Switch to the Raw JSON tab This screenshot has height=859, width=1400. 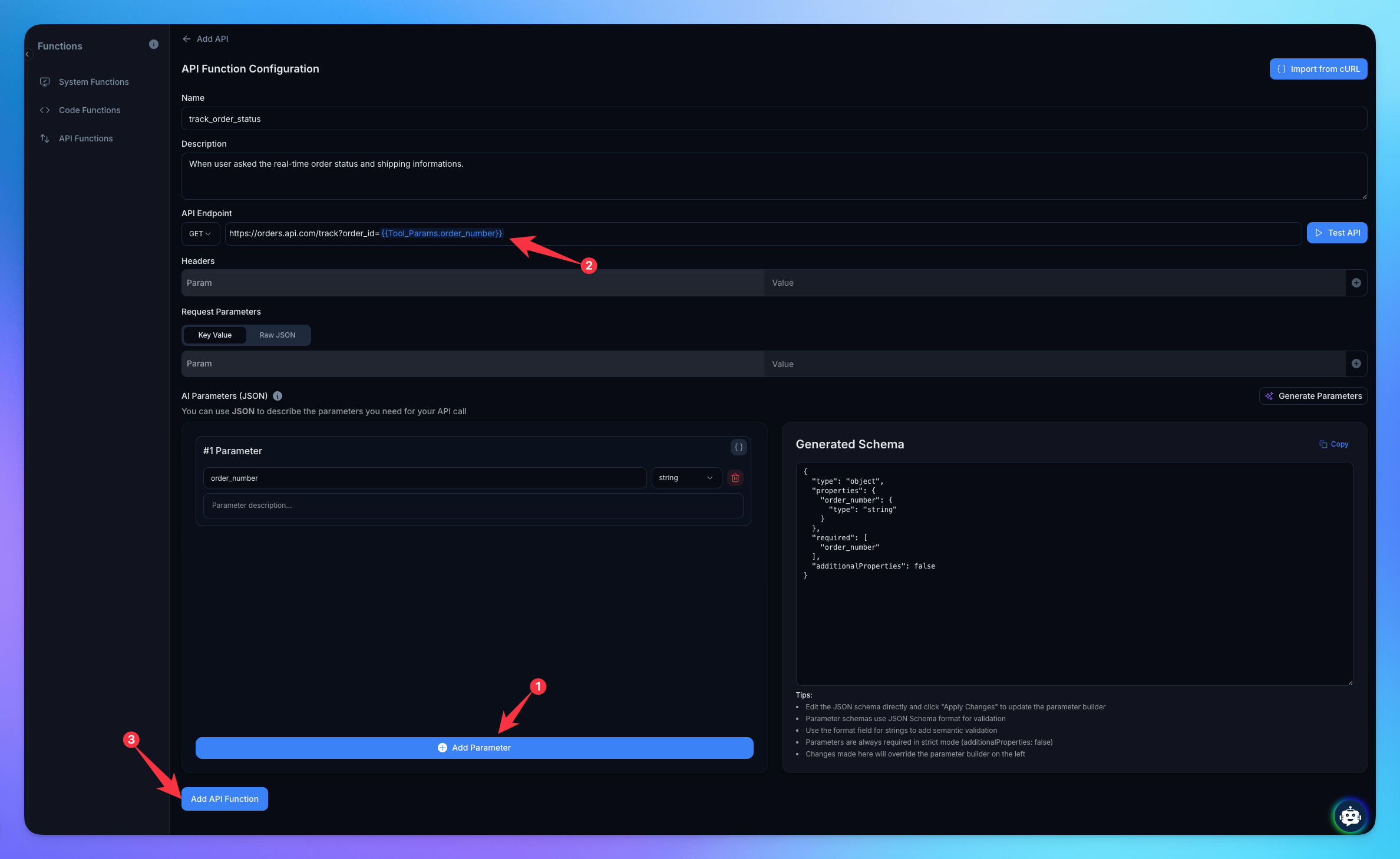click(278, 335)
